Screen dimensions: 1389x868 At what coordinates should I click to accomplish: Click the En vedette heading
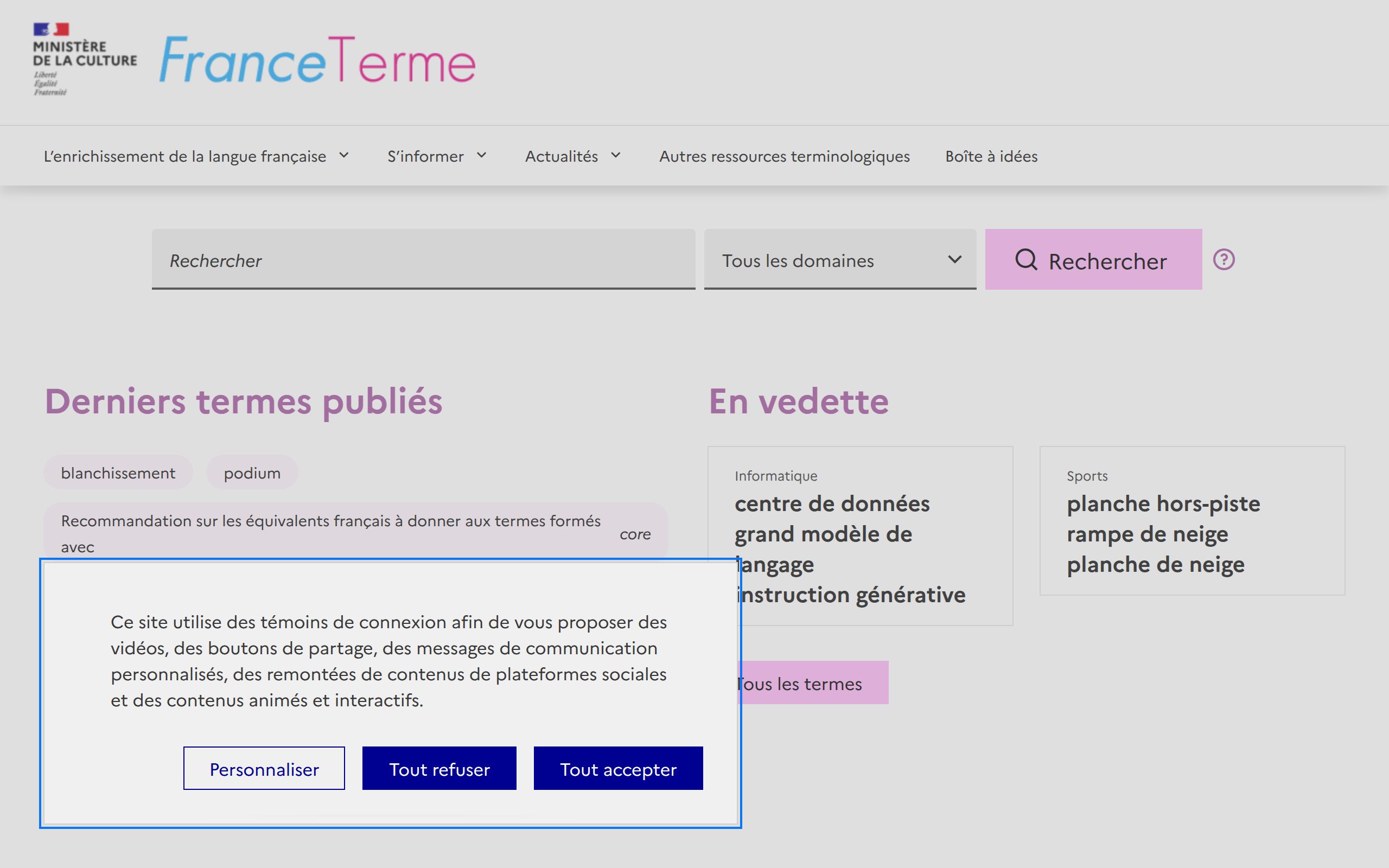(799, 401)
